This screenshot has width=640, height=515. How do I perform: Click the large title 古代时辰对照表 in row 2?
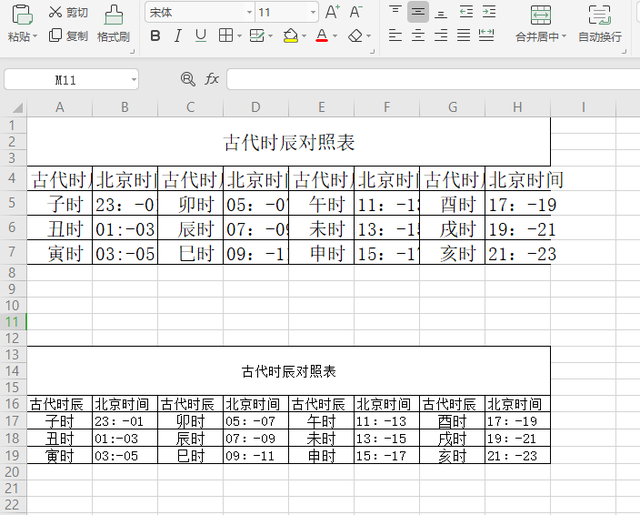[289, 142]
